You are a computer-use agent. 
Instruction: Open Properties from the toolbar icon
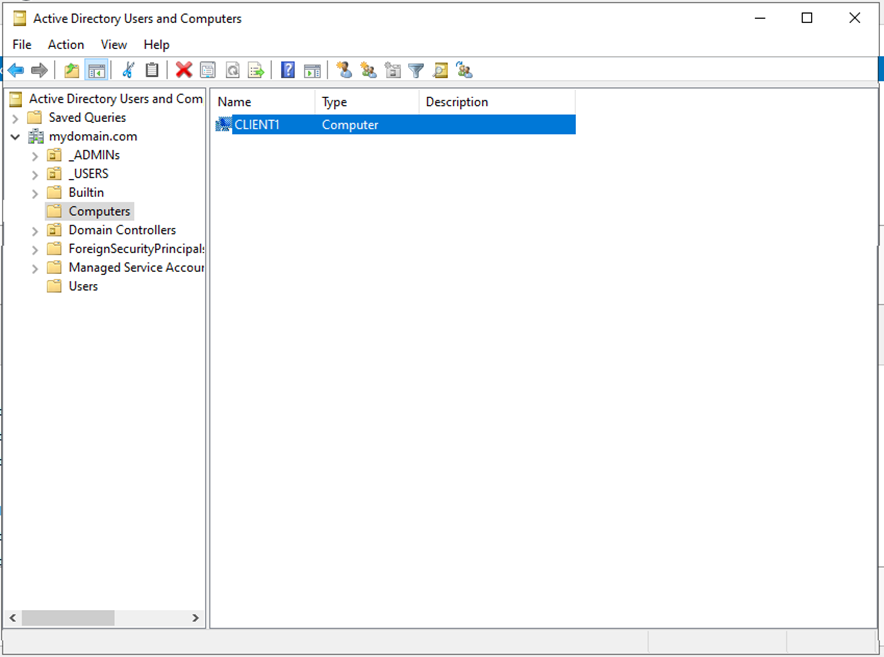tap(208, 70)
